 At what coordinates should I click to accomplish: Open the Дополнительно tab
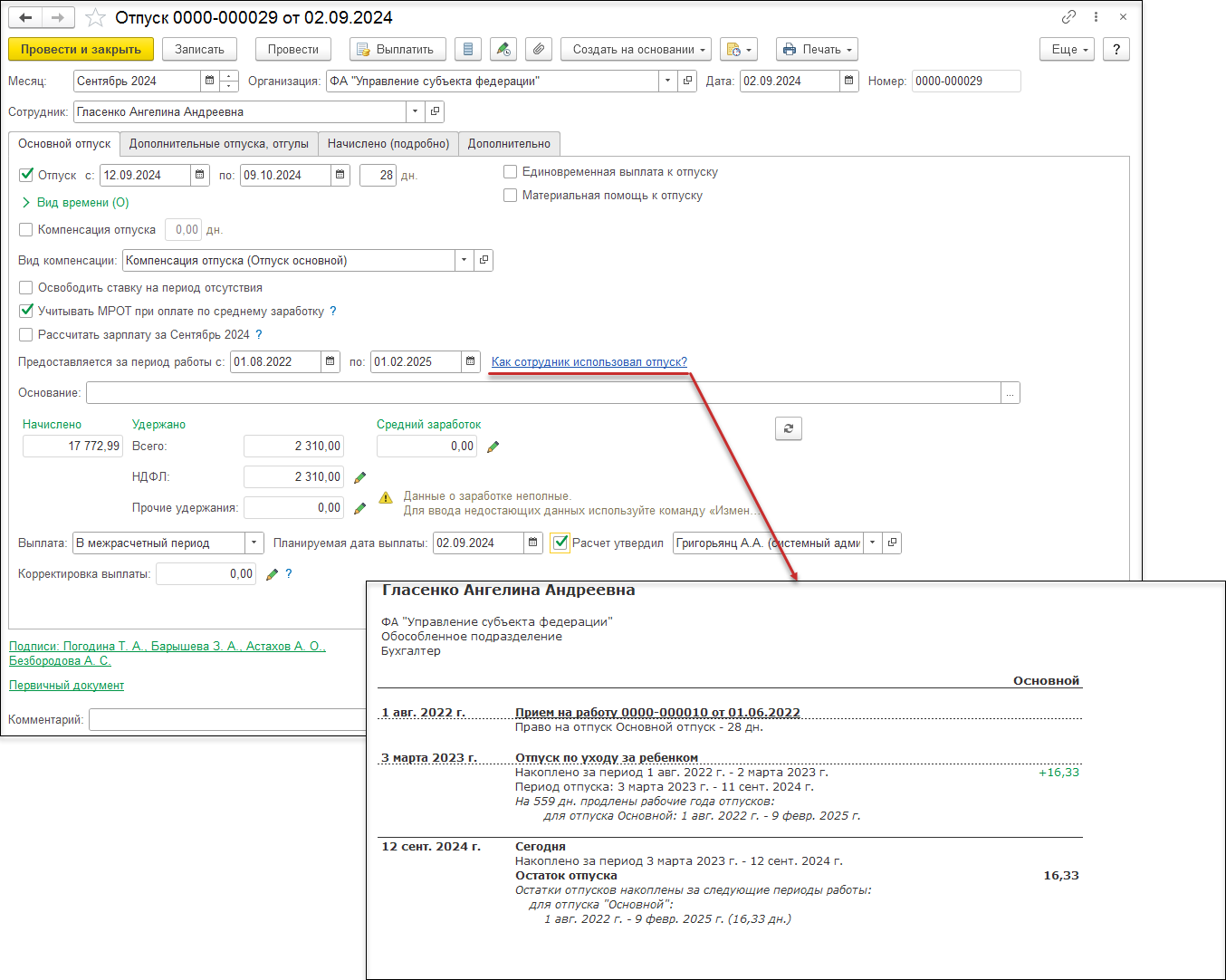509,143
